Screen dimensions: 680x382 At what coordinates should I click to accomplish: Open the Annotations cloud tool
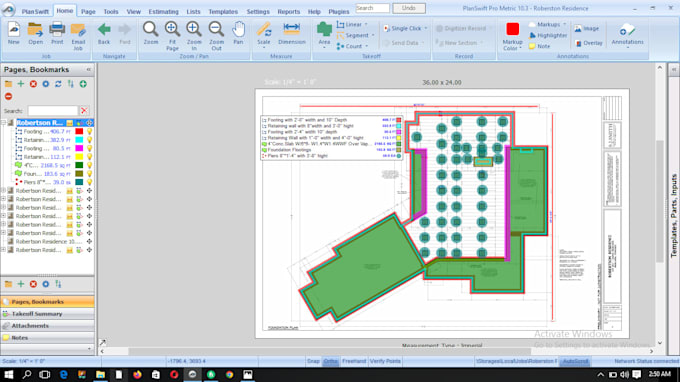click(627, 35)
